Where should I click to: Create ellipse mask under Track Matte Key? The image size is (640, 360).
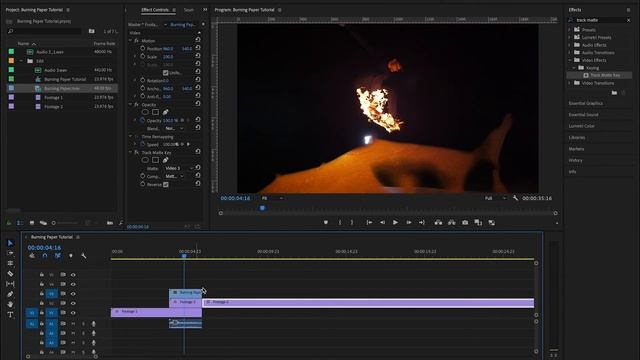pyautogui.click(x=145, y=160)
